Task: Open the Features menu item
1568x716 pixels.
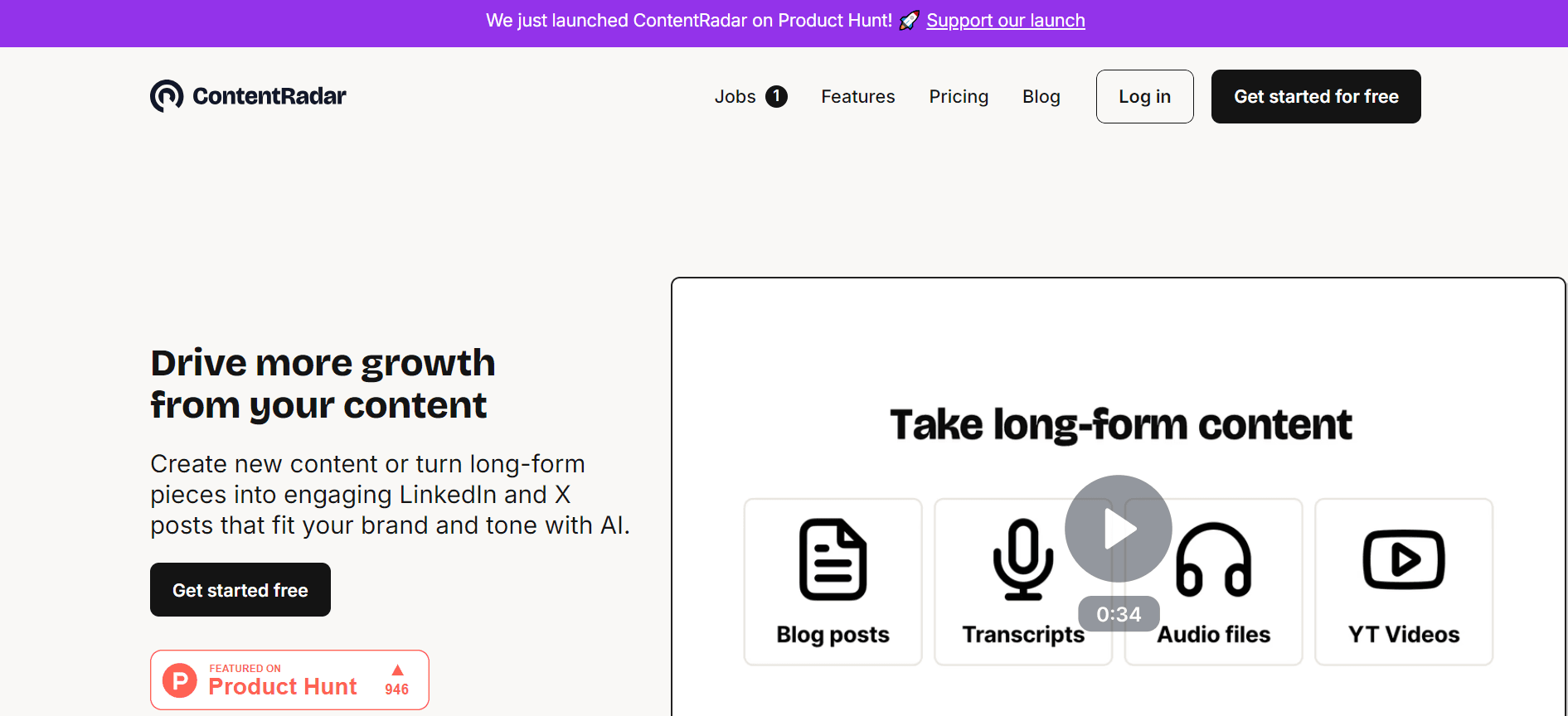Action: [857, 96]
